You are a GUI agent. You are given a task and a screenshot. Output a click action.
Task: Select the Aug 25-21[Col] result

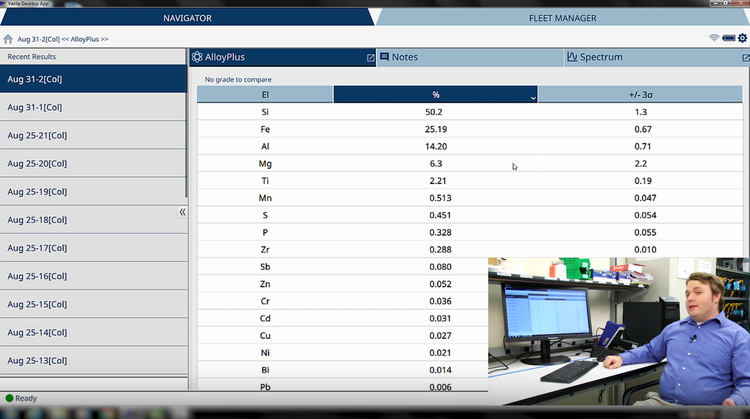92,135
